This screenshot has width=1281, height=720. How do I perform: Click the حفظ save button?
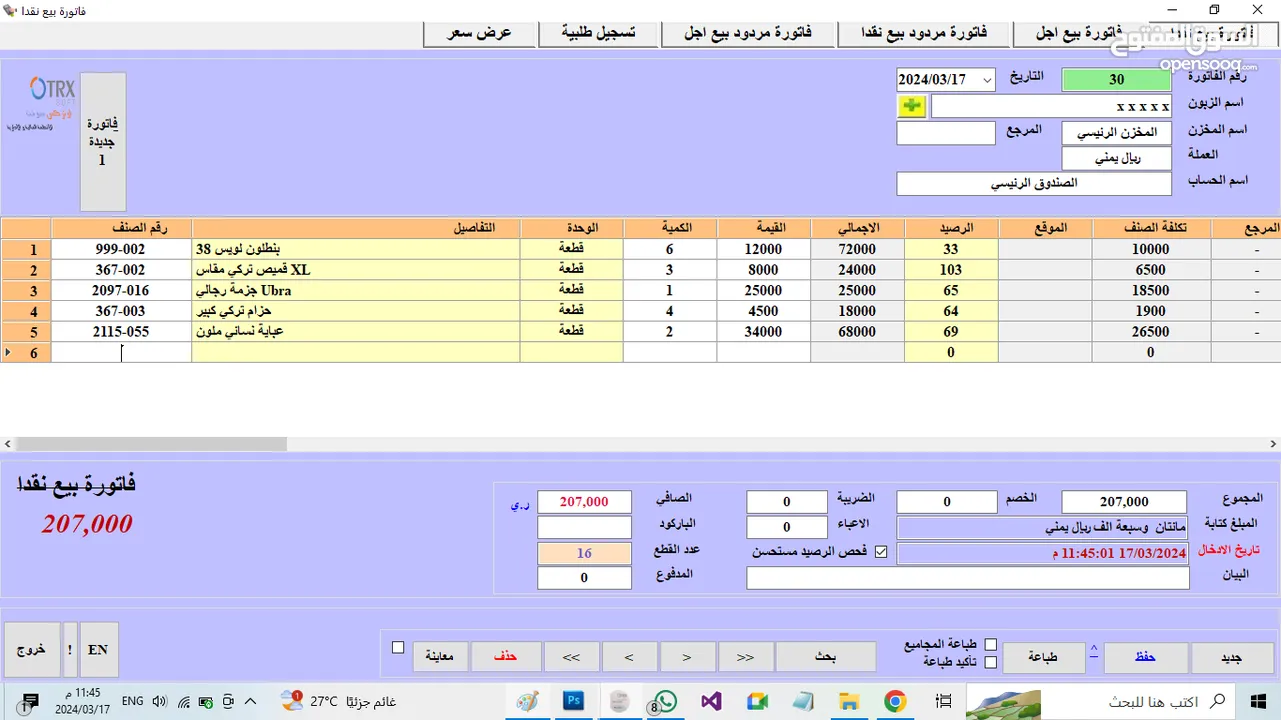(x=1145, y=657)
